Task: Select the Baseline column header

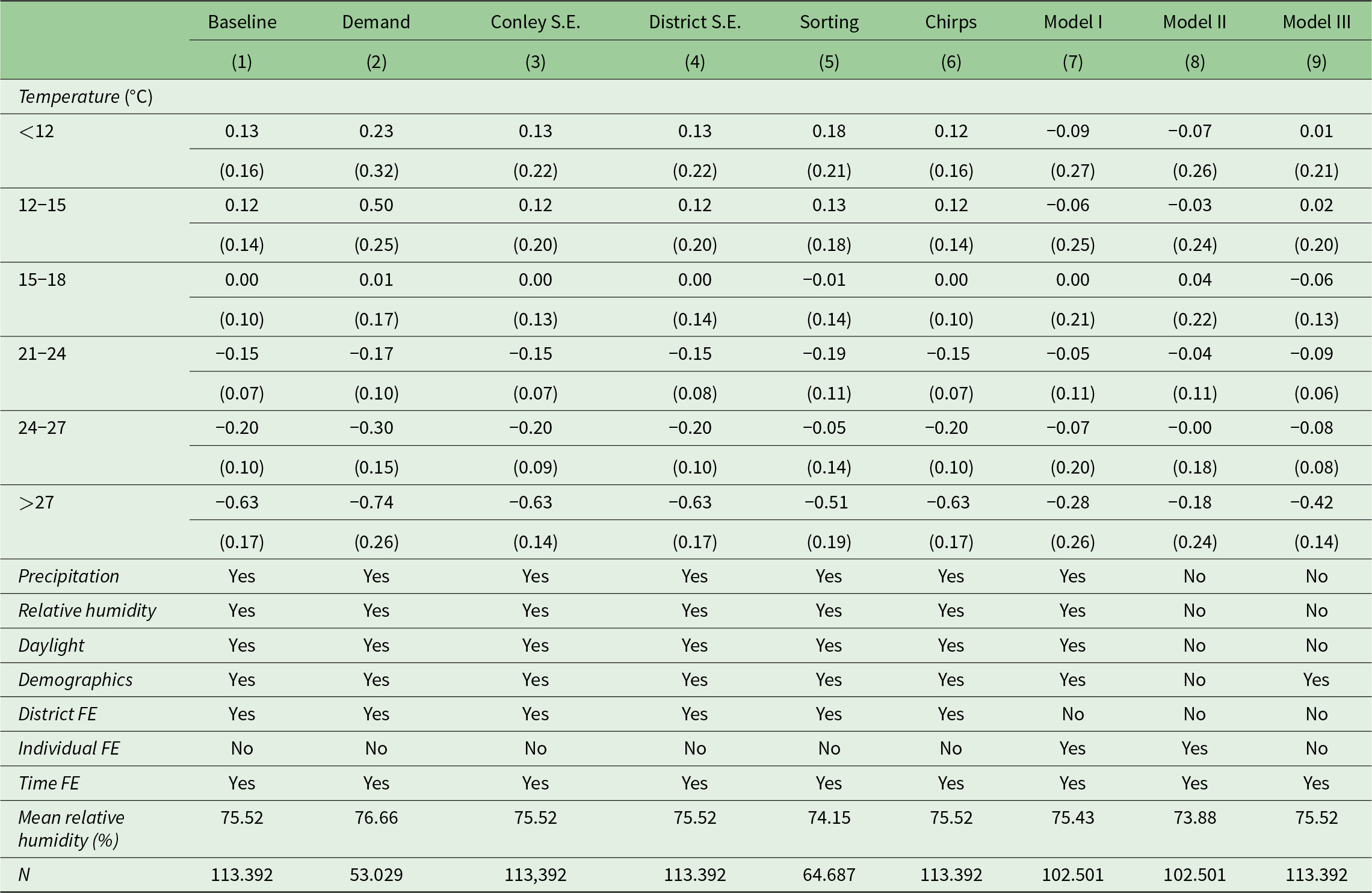Action: tap(242, 22)
